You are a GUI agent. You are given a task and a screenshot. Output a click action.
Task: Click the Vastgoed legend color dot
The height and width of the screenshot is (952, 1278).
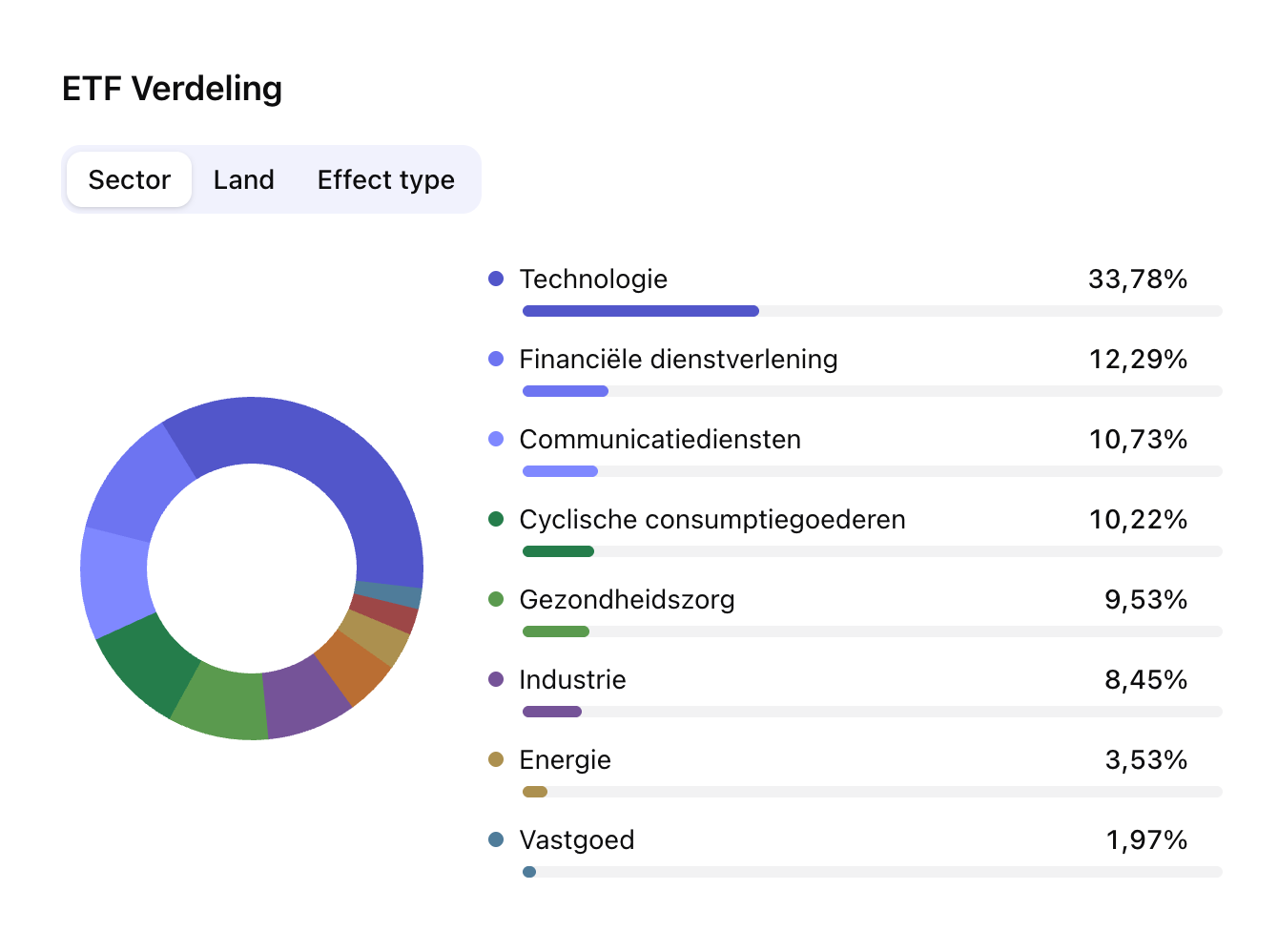496,839
